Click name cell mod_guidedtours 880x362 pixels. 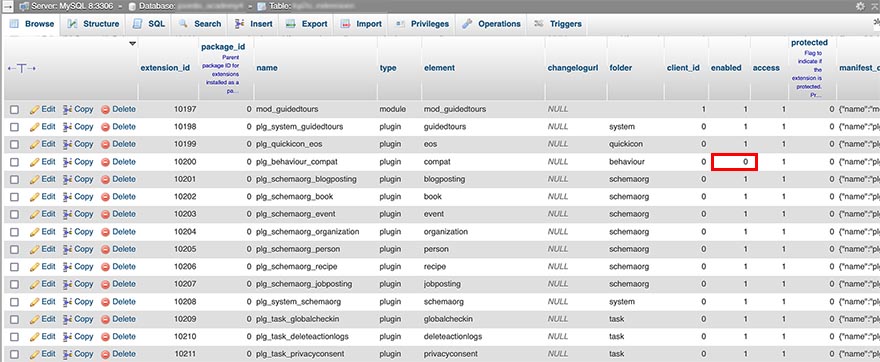click(x=286, y=109)
